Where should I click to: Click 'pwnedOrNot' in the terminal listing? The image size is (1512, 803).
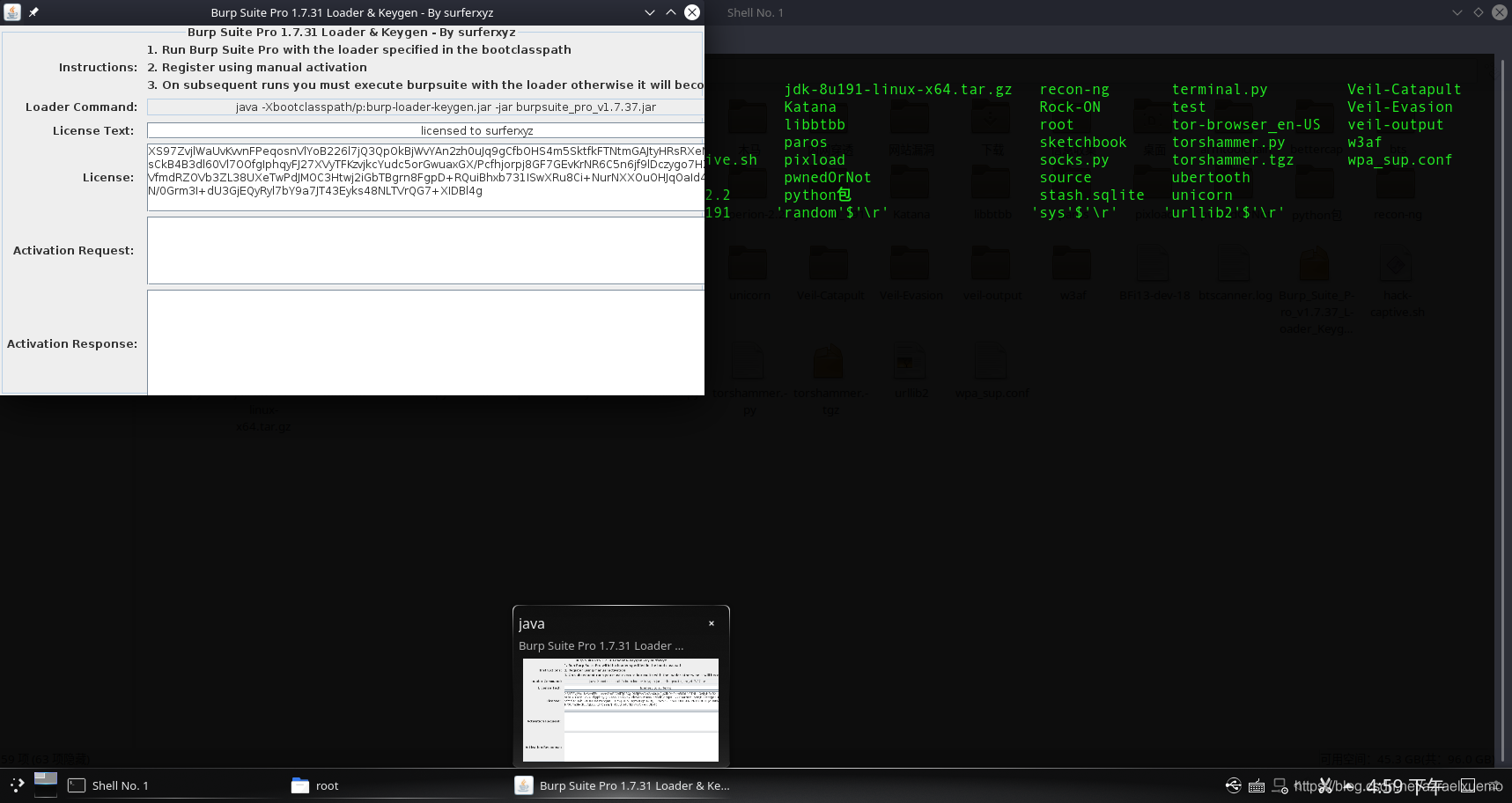pos(828,177)
